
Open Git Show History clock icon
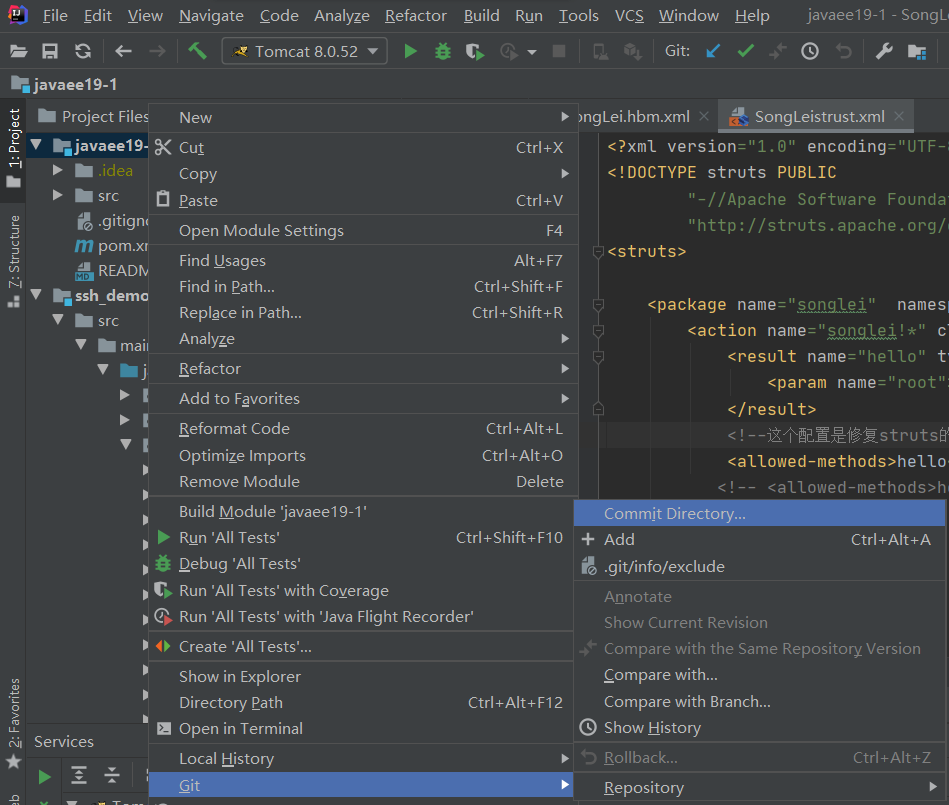point(810,51)
